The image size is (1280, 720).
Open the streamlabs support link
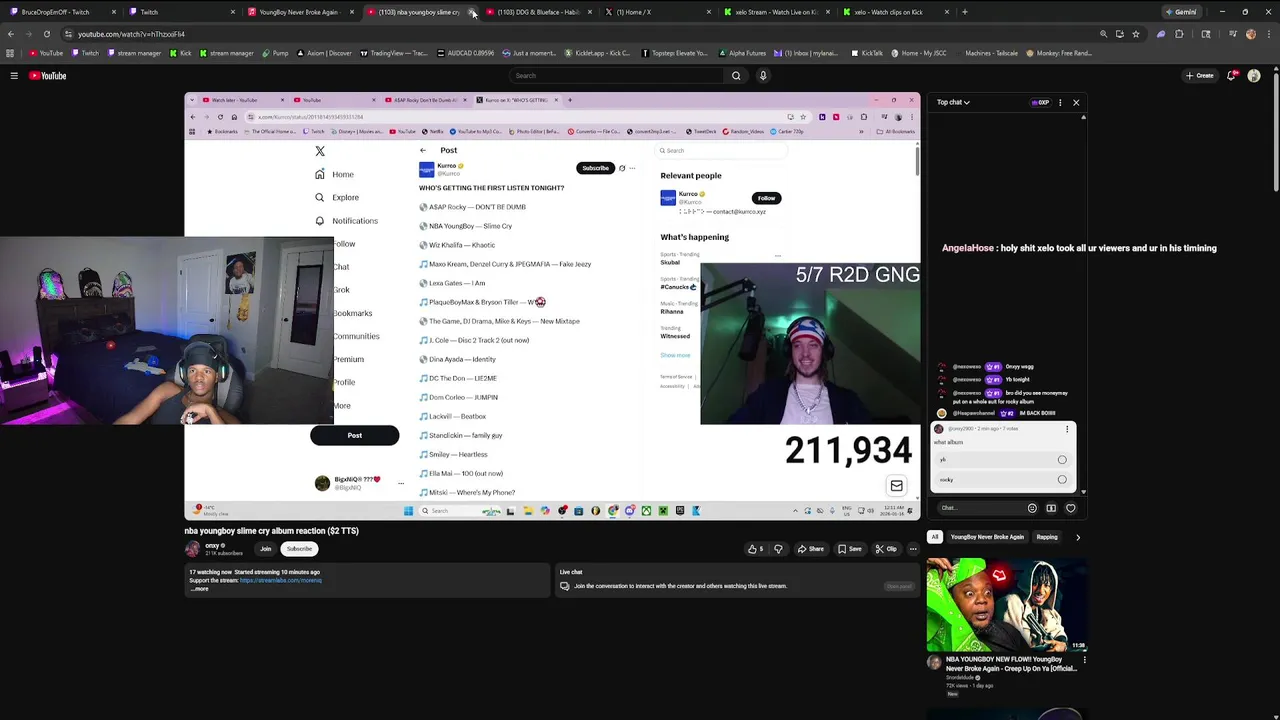281,580
